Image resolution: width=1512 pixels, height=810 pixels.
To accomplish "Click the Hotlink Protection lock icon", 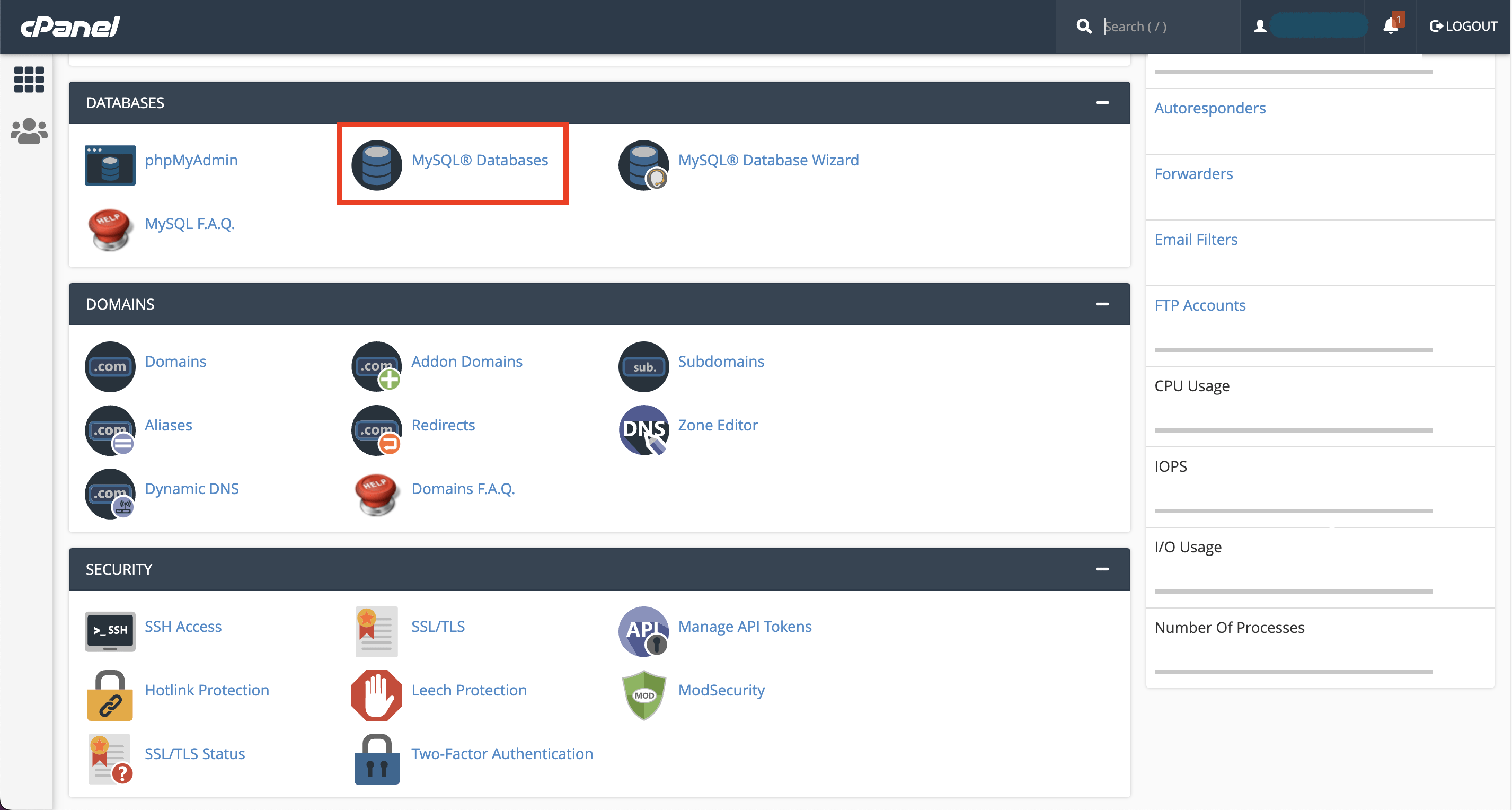I will click(110, 695).
